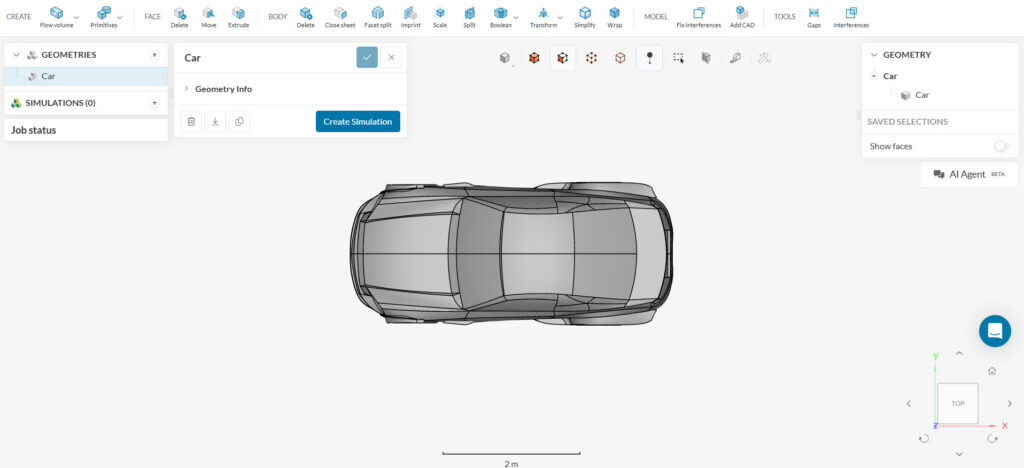
Task: Duplicate the Car geometry with copy icon
Action: point(239,121)
